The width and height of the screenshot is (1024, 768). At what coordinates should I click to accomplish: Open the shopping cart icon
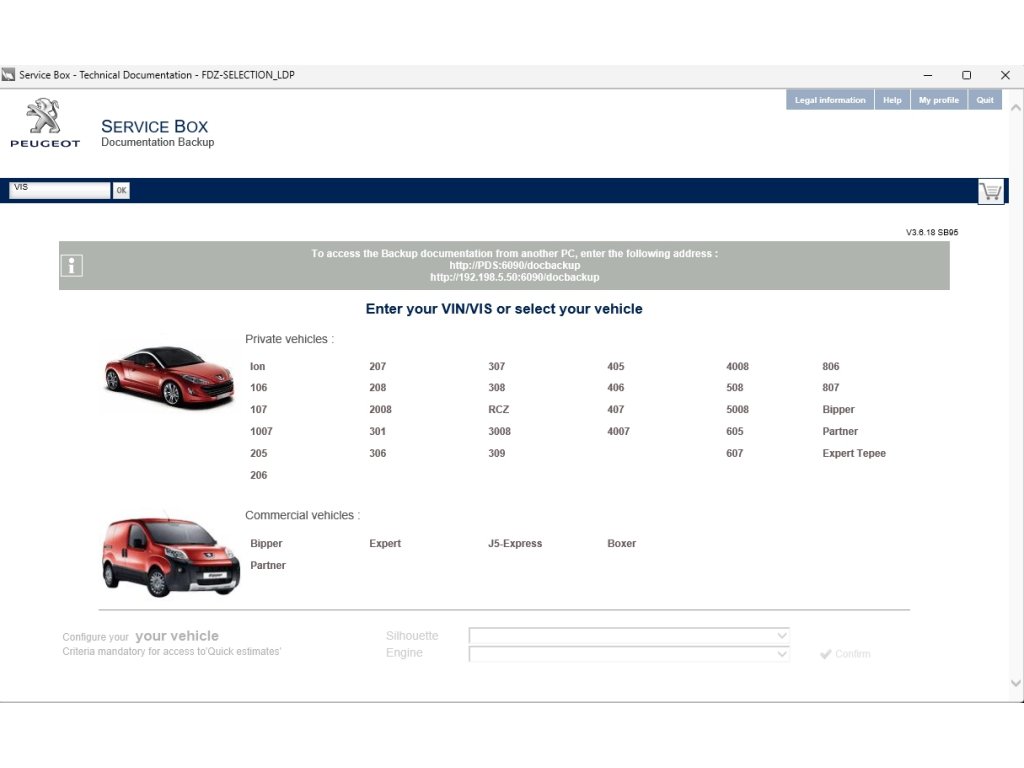point(990,191)
